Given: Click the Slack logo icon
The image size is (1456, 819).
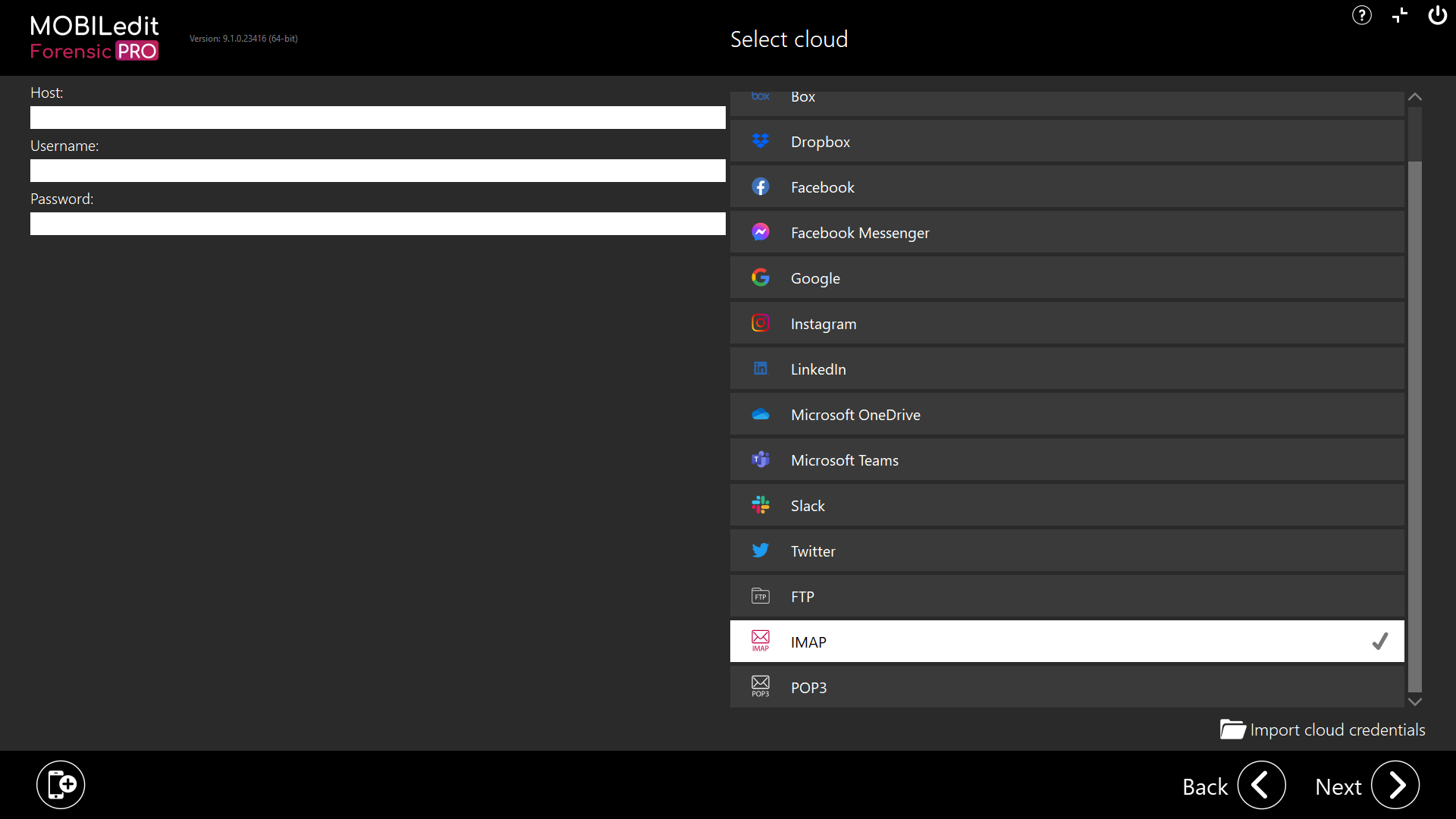Looking at the screenshot, I should click(760, 505).
